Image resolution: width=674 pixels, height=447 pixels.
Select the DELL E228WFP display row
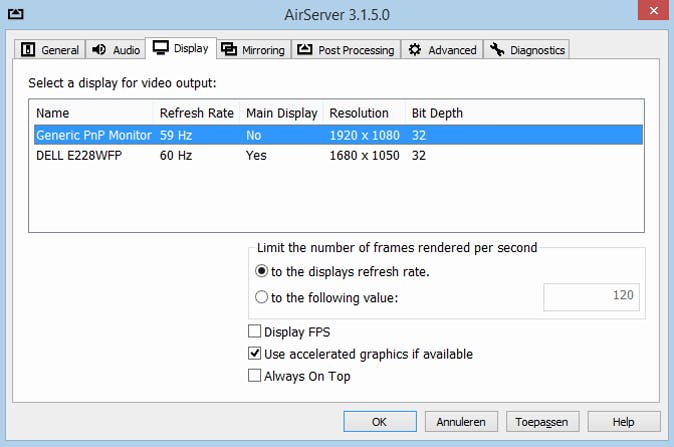338,155
